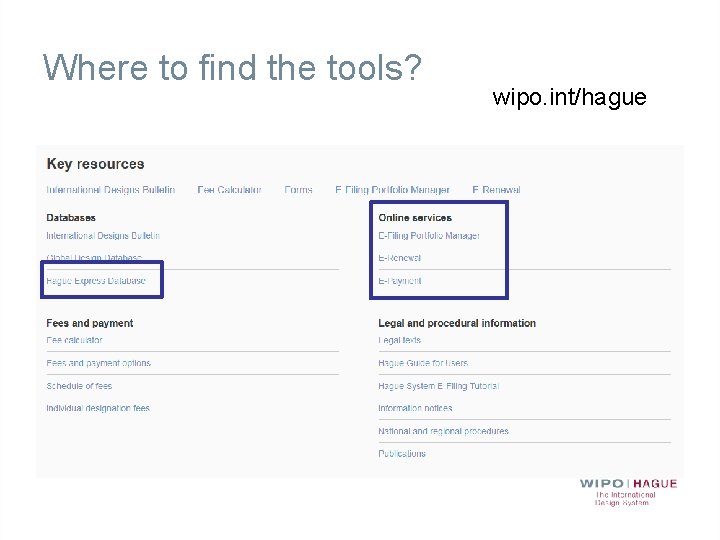Screen dimensions: 720x540
Task: Open E-Filing Portfolio Manager under Online services
Action: click(x=429, y=236)
